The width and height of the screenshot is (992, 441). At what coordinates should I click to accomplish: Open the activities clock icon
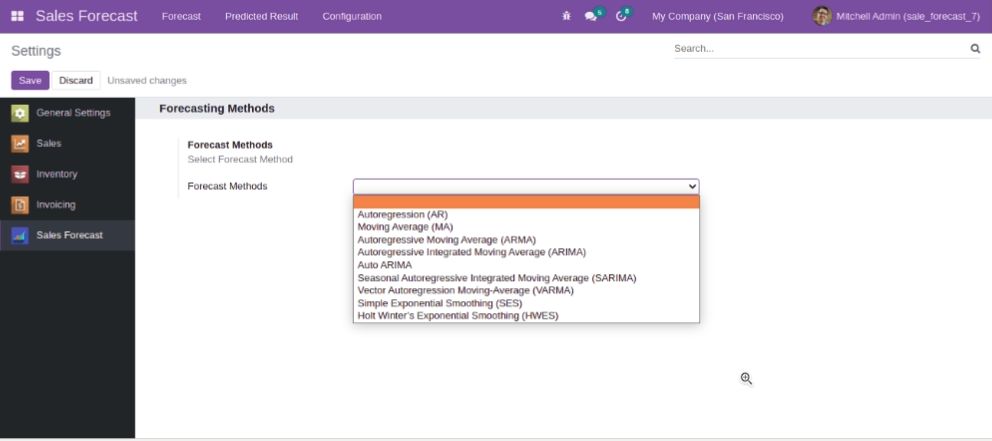621,17
